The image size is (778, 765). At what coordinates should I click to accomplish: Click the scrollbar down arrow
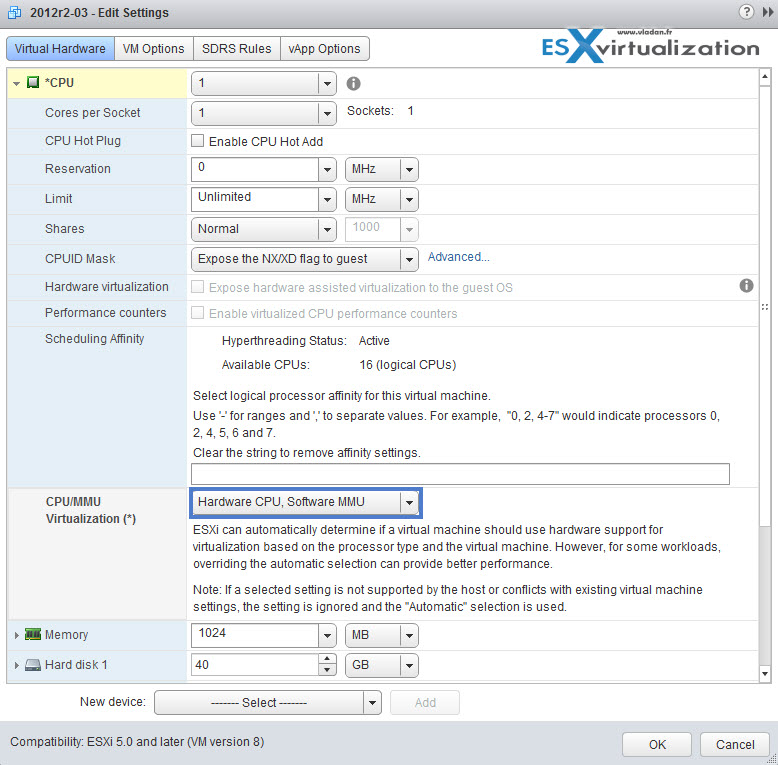tap(765, 674)
